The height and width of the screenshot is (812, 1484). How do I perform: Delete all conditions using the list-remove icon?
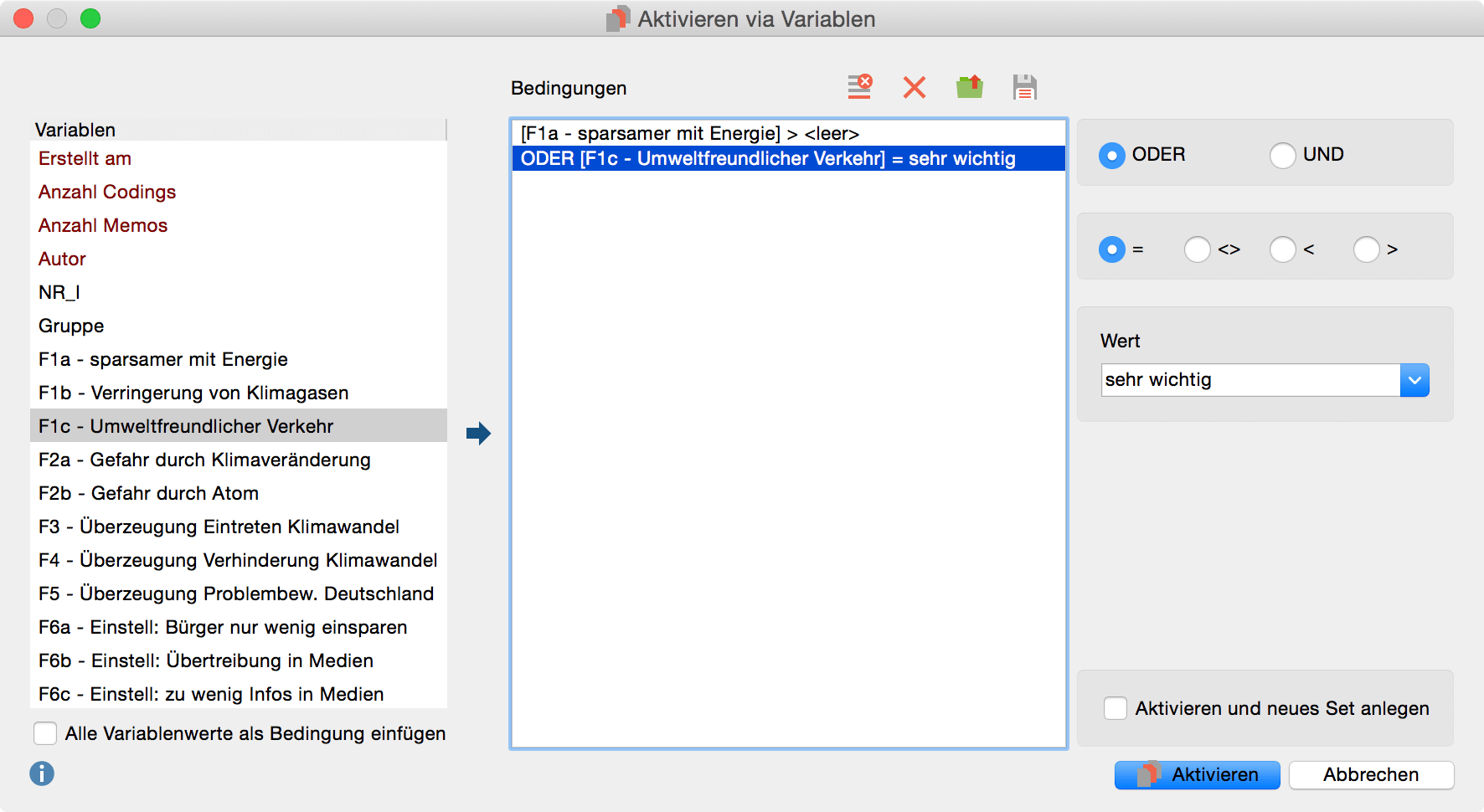(859, 87)
